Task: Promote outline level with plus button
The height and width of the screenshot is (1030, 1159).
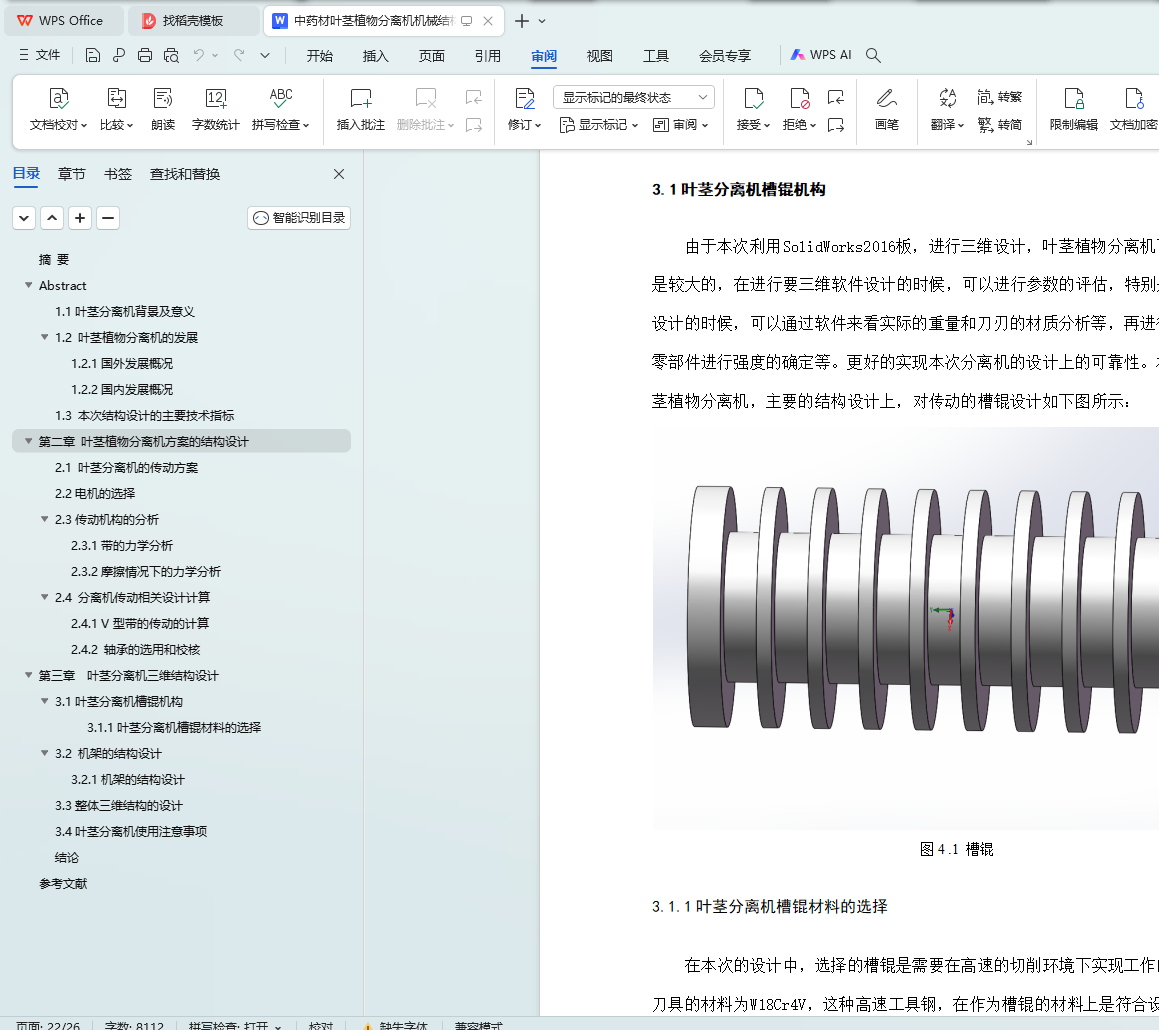Action: pos(80,218)
